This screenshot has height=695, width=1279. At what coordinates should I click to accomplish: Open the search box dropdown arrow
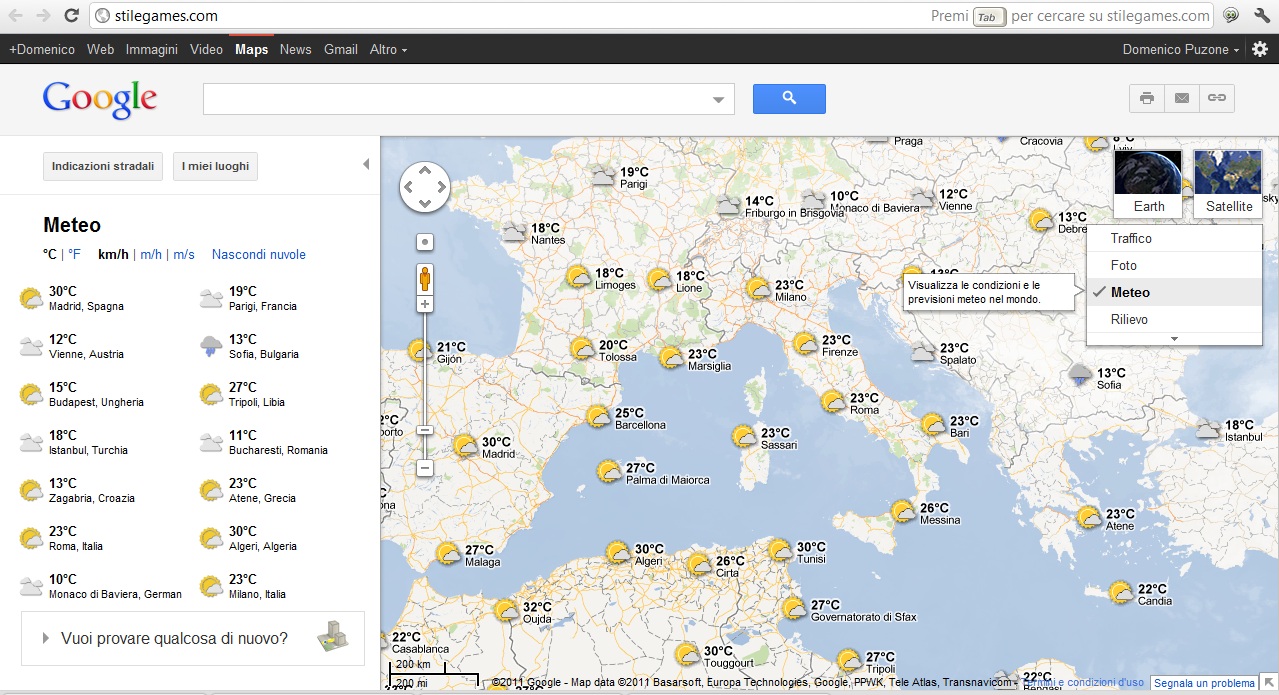[718, 99]
